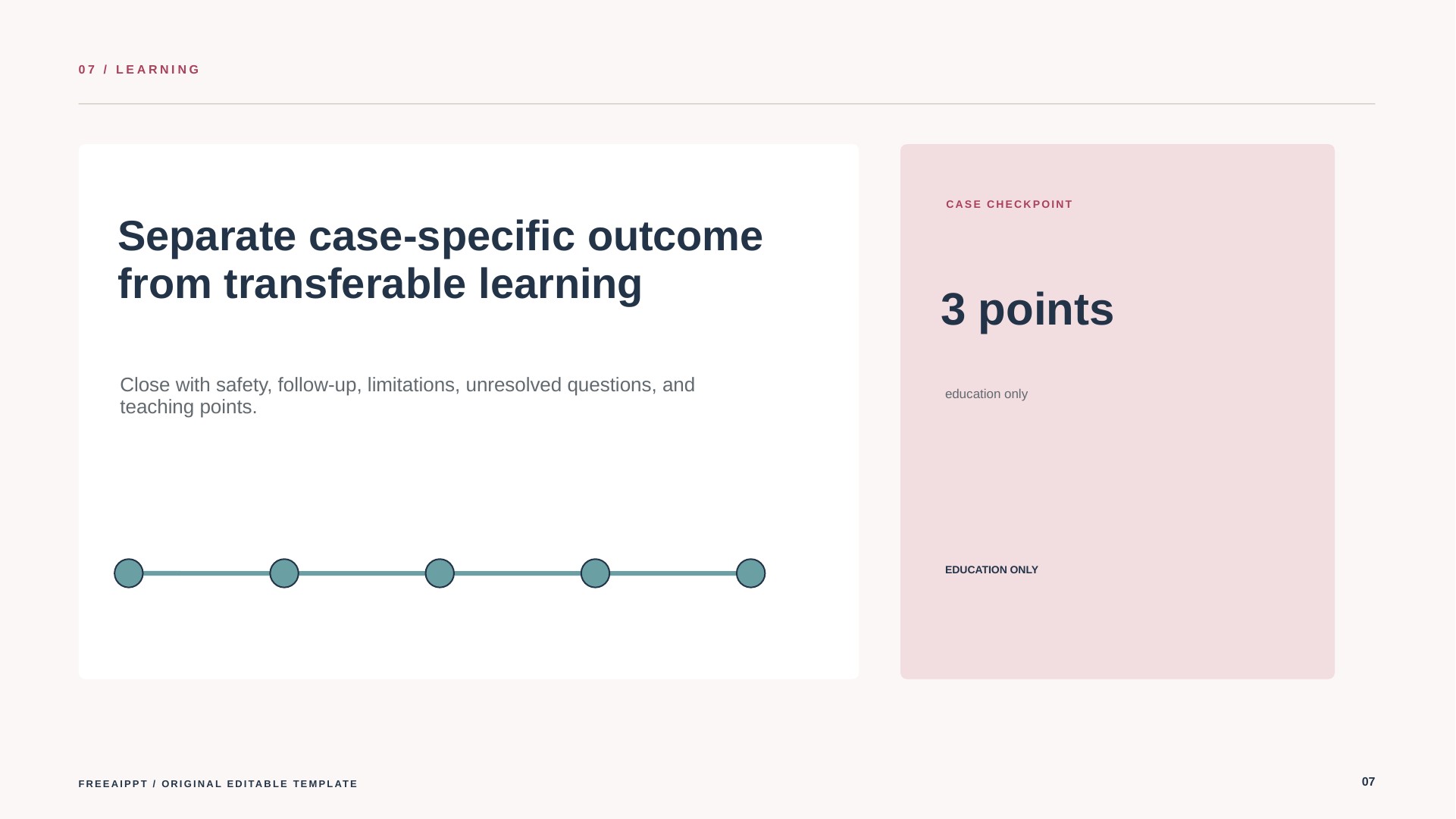Click the word "teaching points." in body text

pyautogui.click(x=189, y=407)
